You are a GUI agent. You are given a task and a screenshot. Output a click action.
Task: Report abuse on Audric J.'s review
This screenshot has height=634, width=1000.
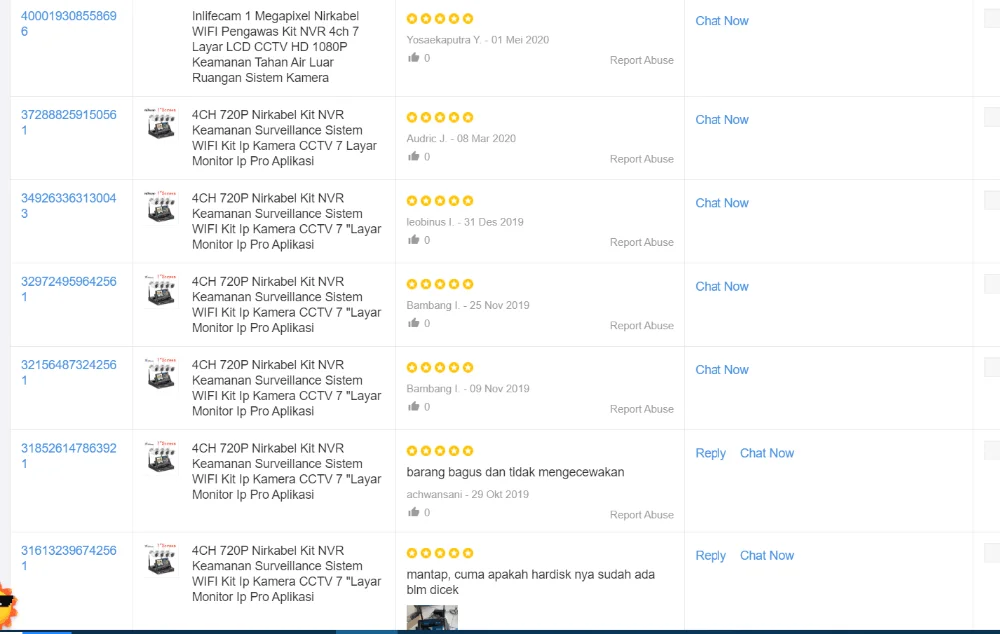[641, 159]
